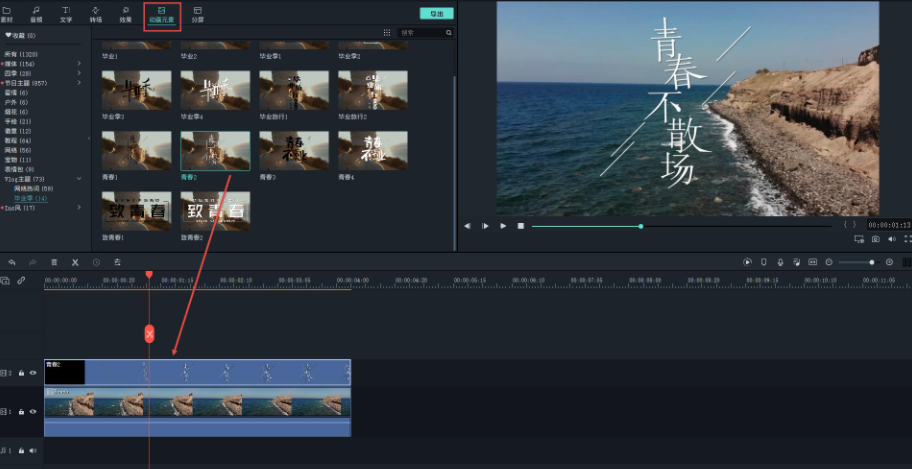The width and height of the screenshot is (912, 469).
Task: Open the 转场 transitions tab
Action: [x=95, y=15]
